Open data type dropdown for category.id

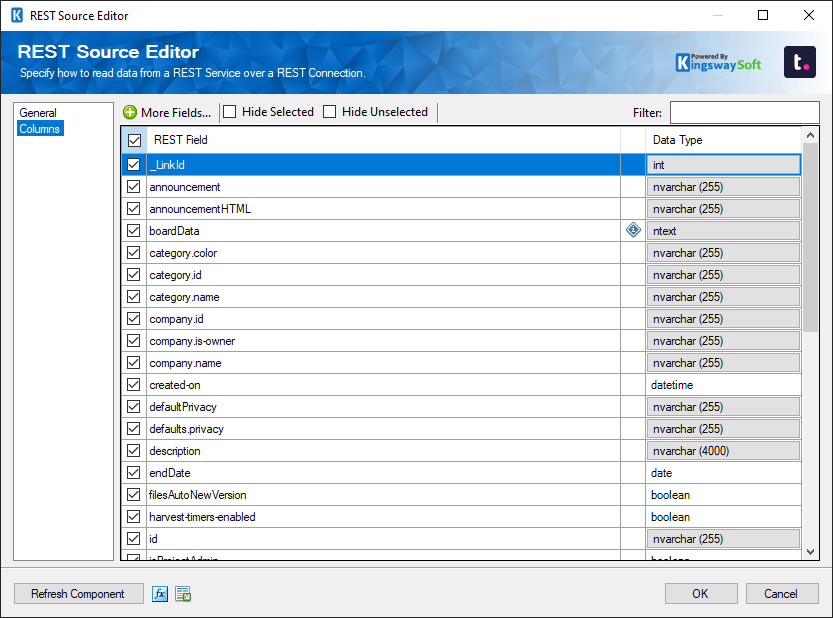(723, 275)
